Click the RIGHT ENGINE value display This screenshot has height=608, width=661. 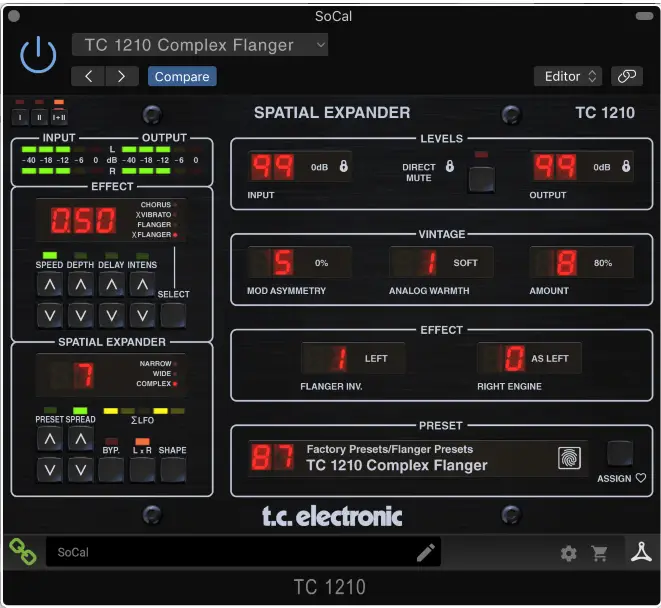[x=529, y=358]
